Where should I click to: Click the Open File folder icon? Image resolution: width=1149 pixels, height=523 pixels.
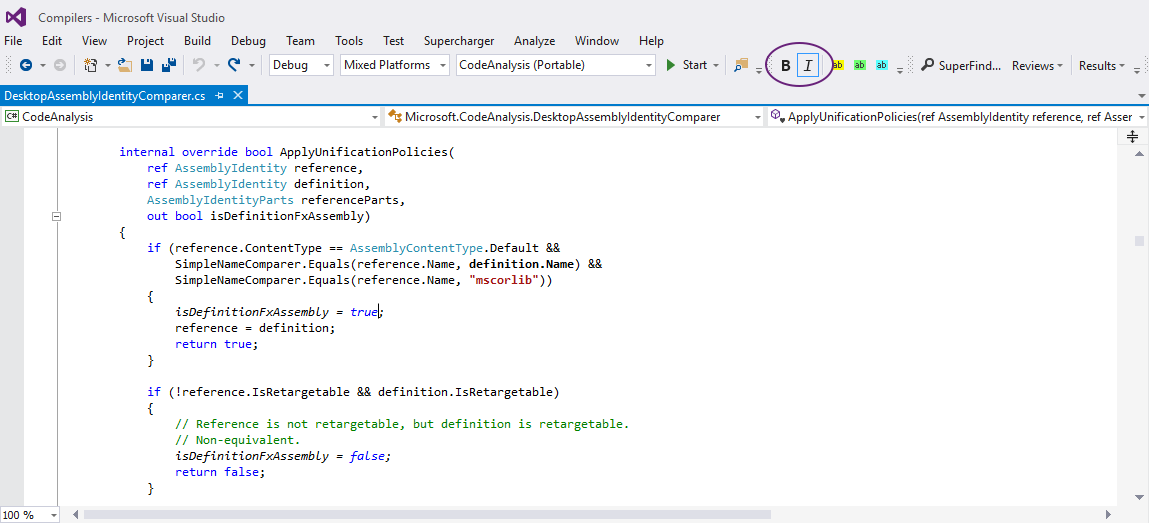click(x=125, y=65)
